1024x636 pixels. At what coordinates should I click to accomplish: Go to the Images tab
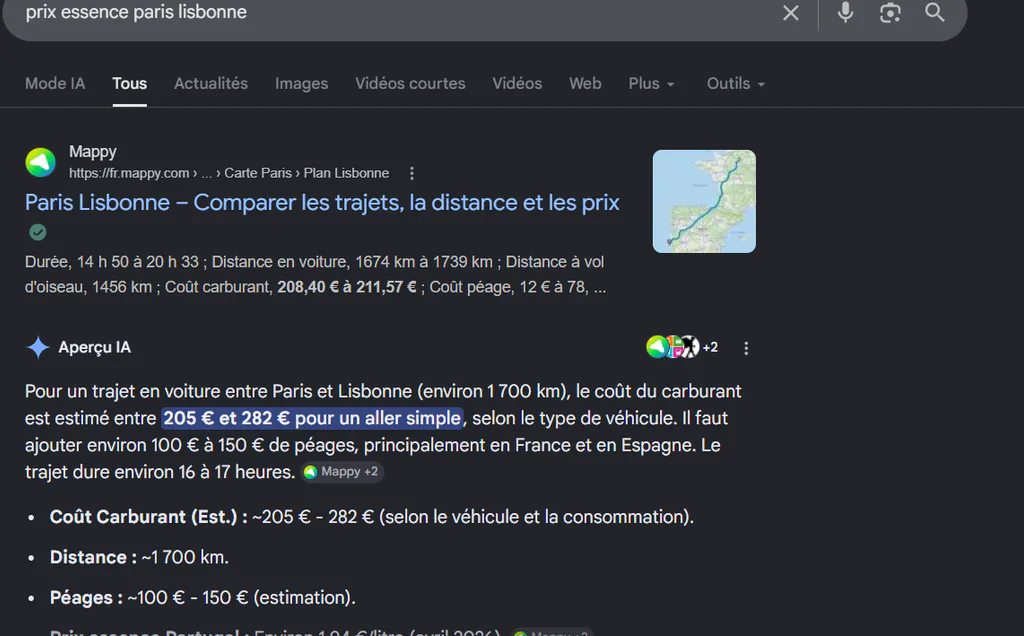pos(301,84)
